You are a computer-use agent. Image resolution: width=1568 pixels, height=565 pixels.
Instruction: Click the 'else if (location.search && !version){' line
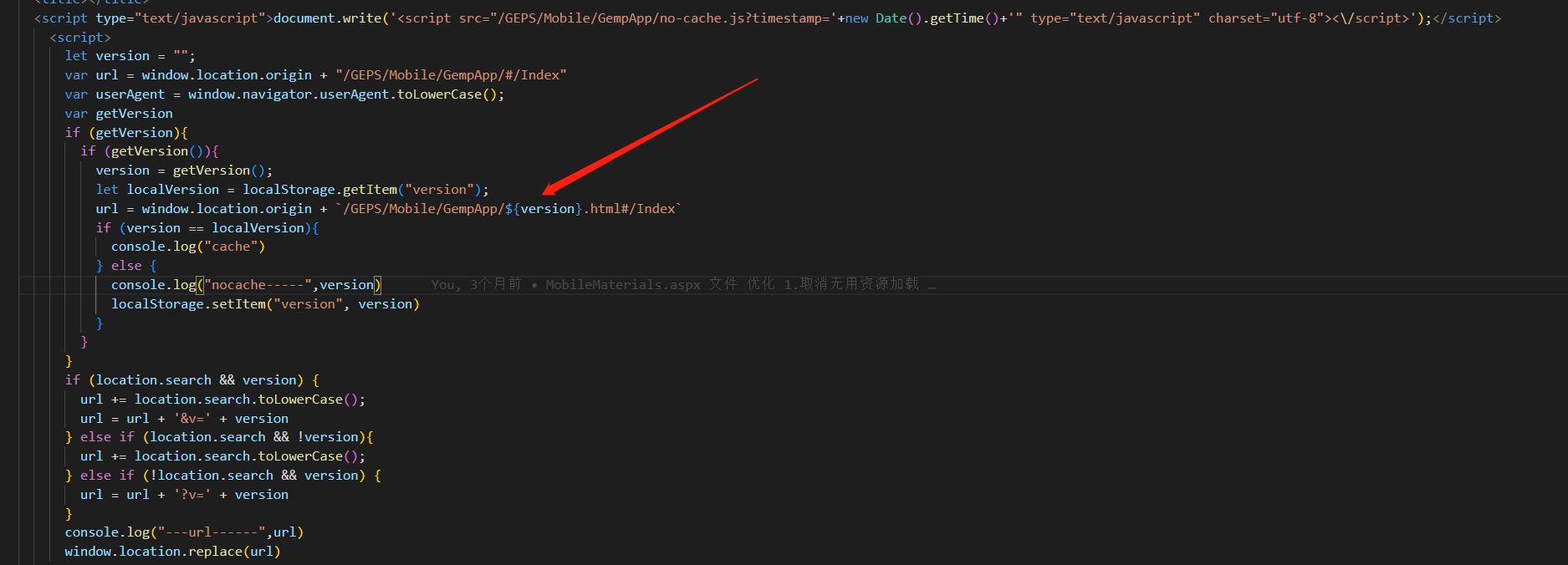coord(219,437)
